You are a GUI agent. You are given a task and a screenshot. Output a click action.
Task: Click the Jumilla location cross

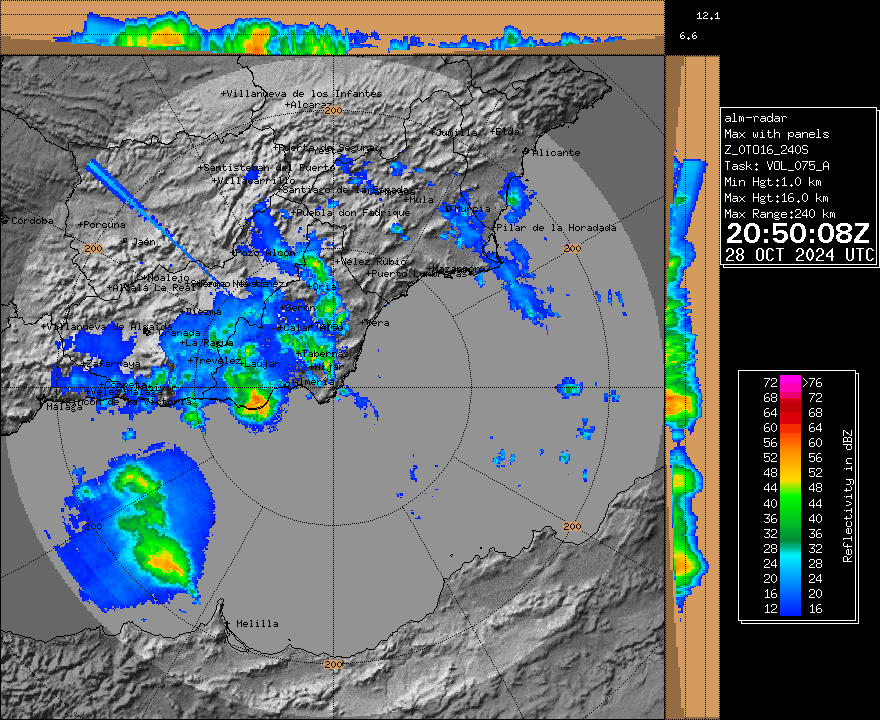433,131
